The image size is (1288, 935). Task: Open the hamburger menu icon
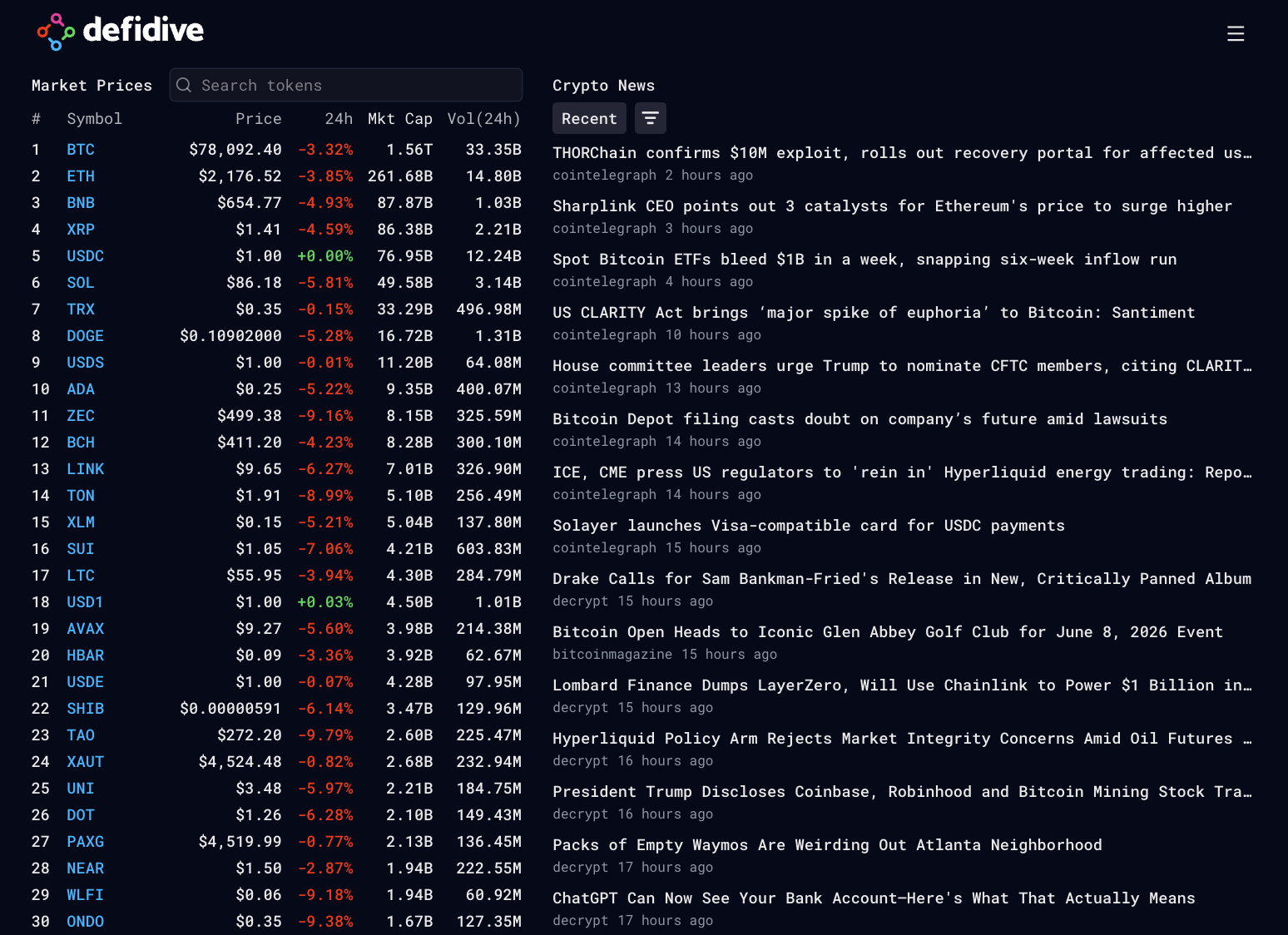(1236, 33)
